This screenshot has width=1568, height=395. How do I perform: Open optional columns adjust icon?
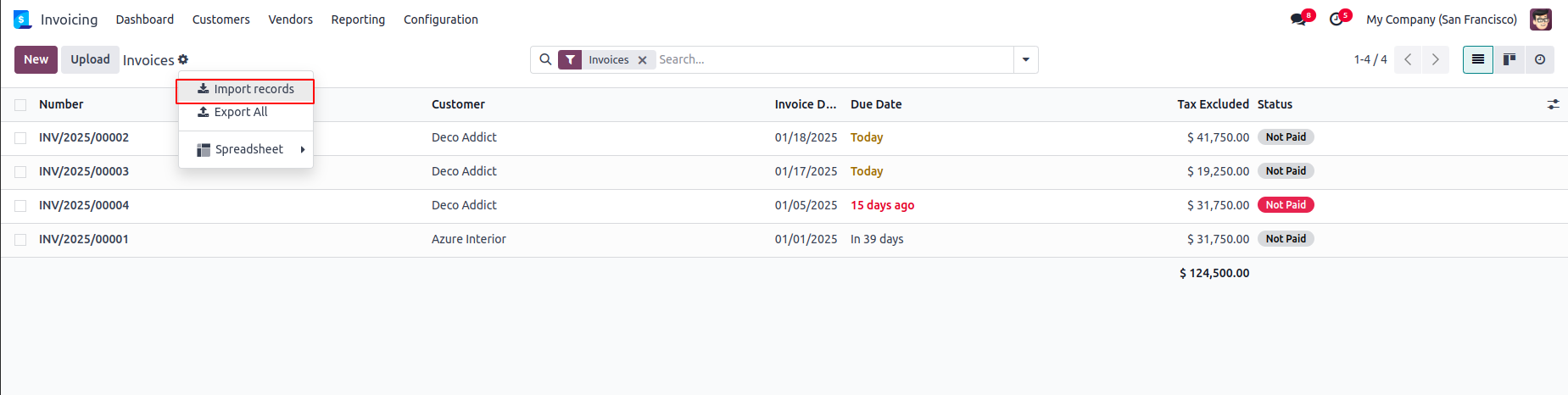point(1553,104)
